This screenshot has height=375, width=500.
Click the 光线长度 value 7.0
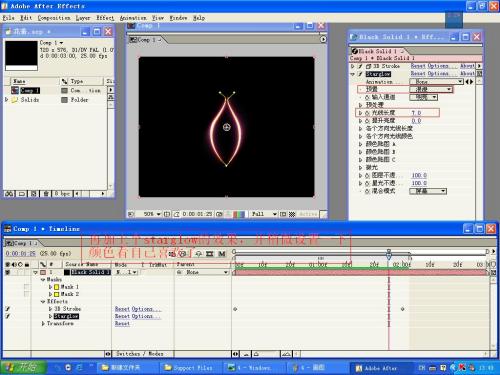click(x=416, y=113)
